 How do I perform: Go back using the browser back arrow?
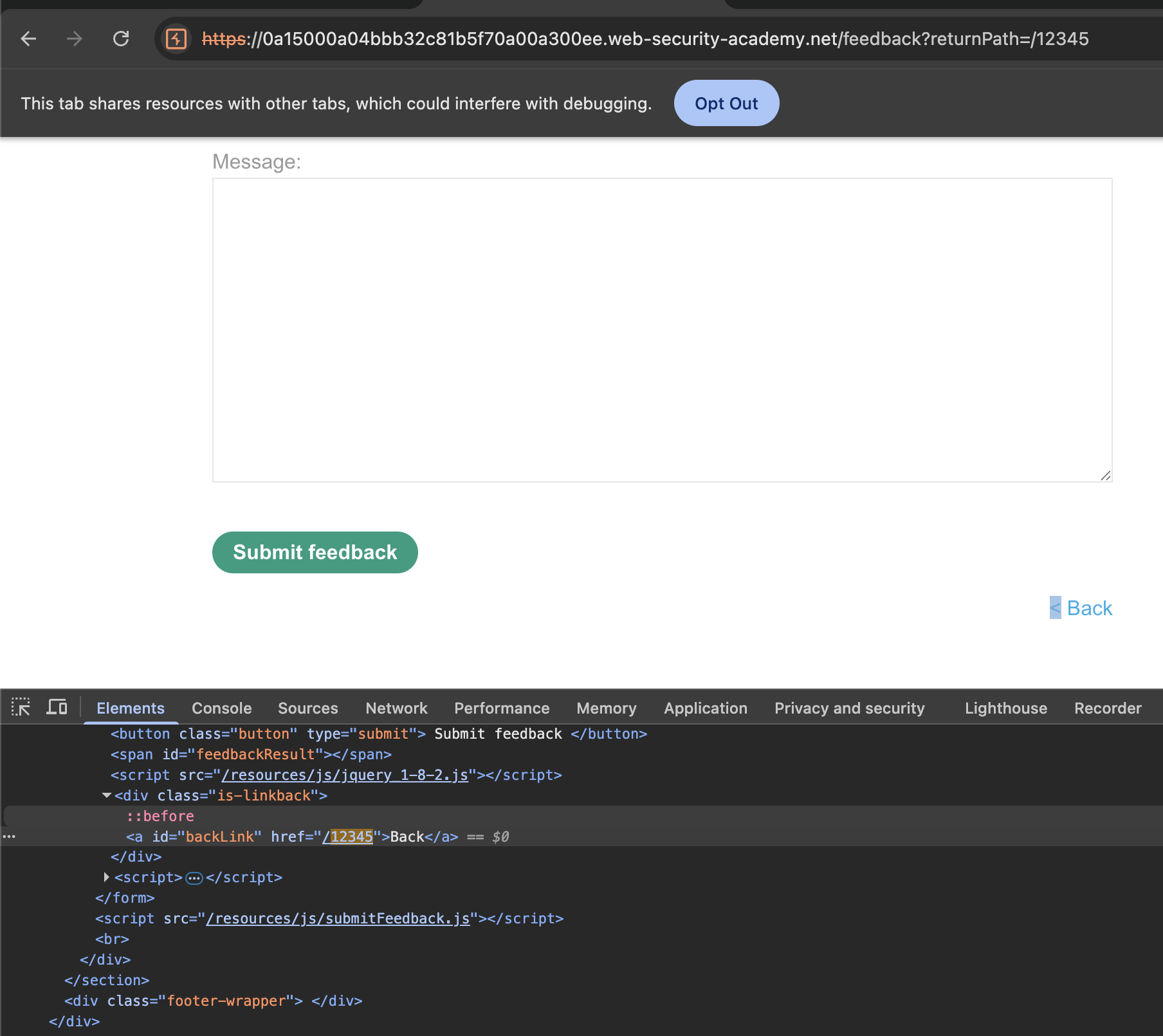click(x=28, y=39)
